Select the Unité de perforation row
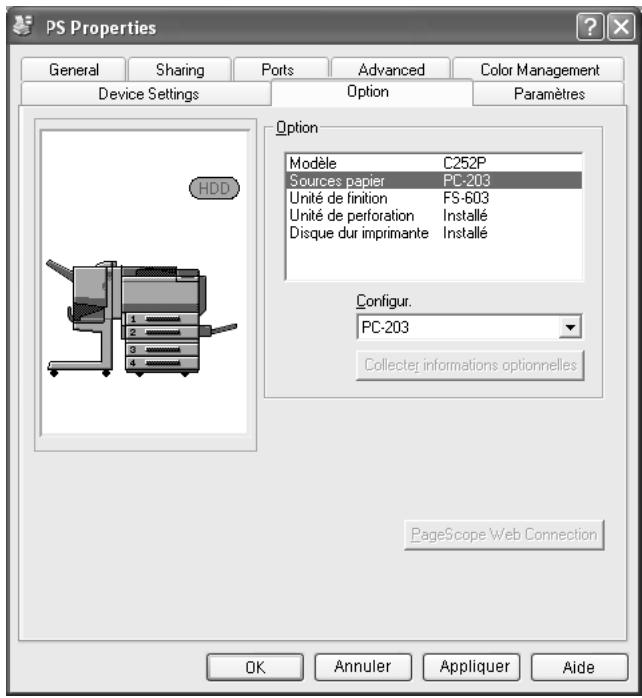This screenshot has width=642, height=698. (x=433, y=215)
